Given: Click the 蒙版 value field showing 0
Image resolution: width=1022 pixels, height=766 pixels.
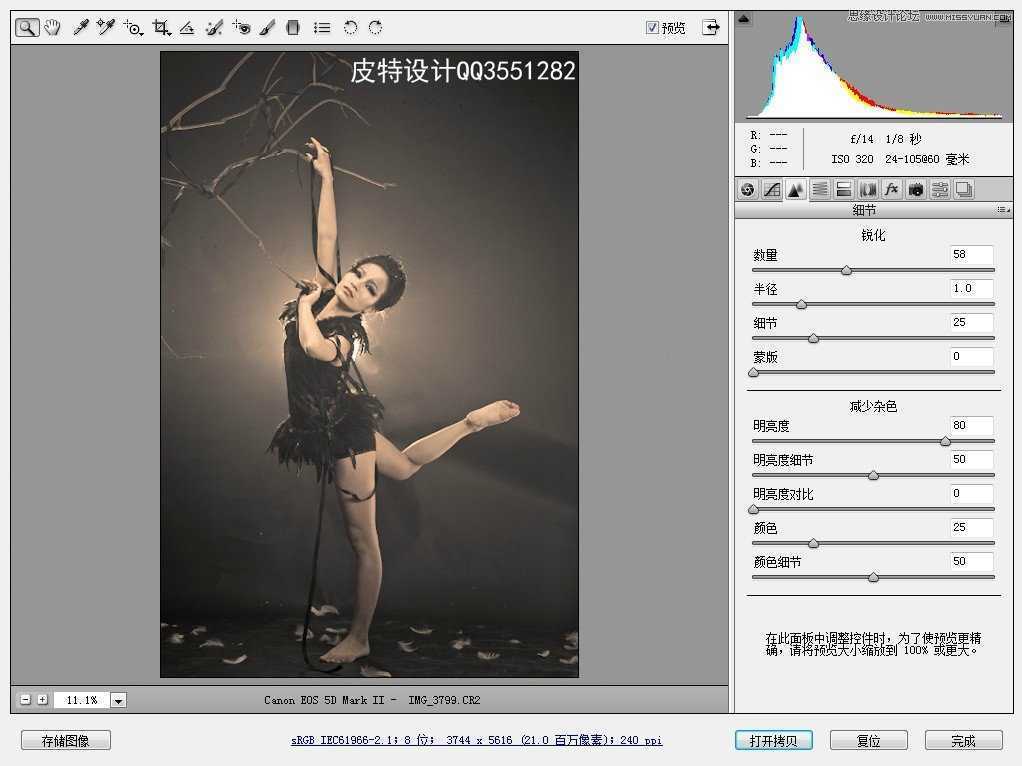Looking at the screenshot, I should (971, 356).
